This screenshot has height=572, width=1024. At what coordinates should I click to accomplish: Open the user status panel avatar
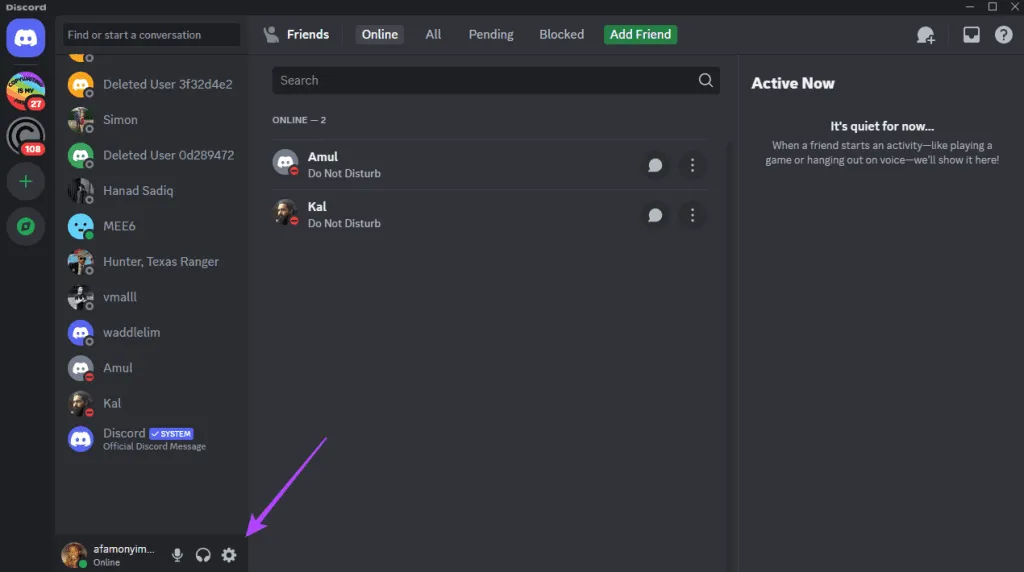coord(74,555)
